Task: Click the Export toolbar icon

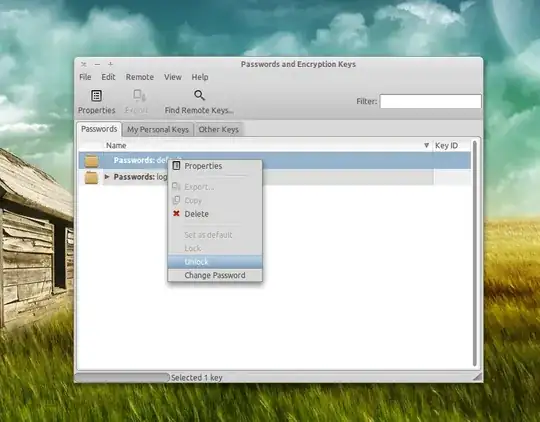Action: coord(139,96)
